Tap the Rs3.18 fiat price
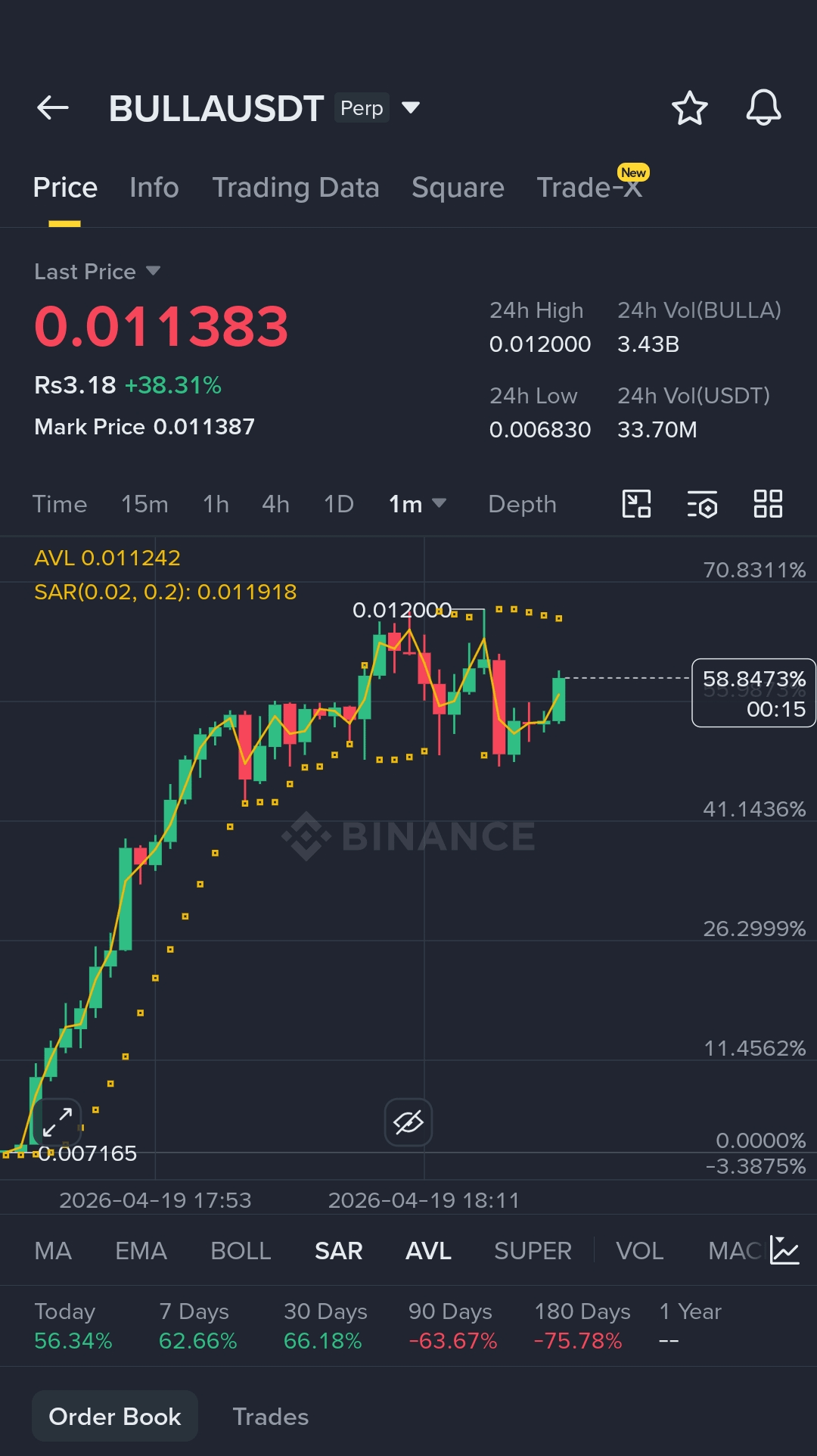This screenshot has height=1456, width=817. (x=75, y=385)
